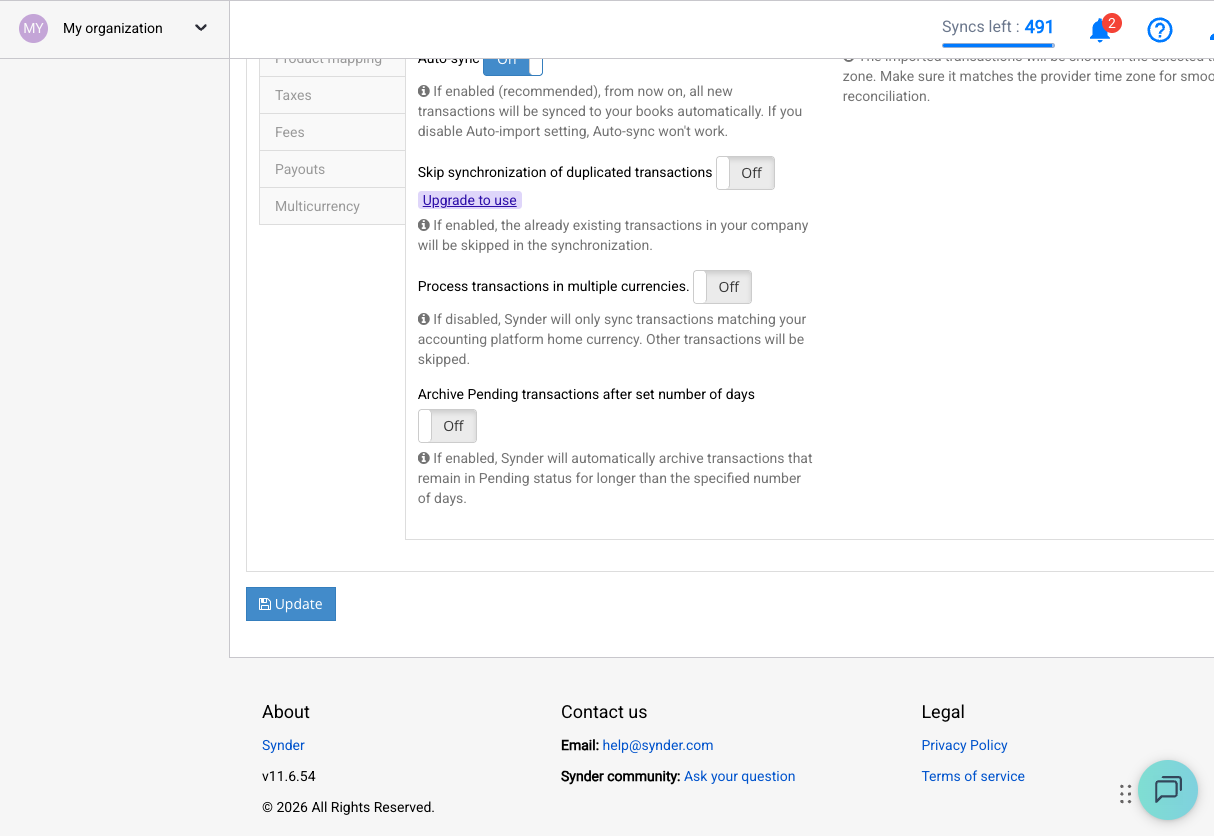This screenshot has width=1214, height=836.
Task: Toggle Archive Pending transactions on
Action: (x=447, y=425)
